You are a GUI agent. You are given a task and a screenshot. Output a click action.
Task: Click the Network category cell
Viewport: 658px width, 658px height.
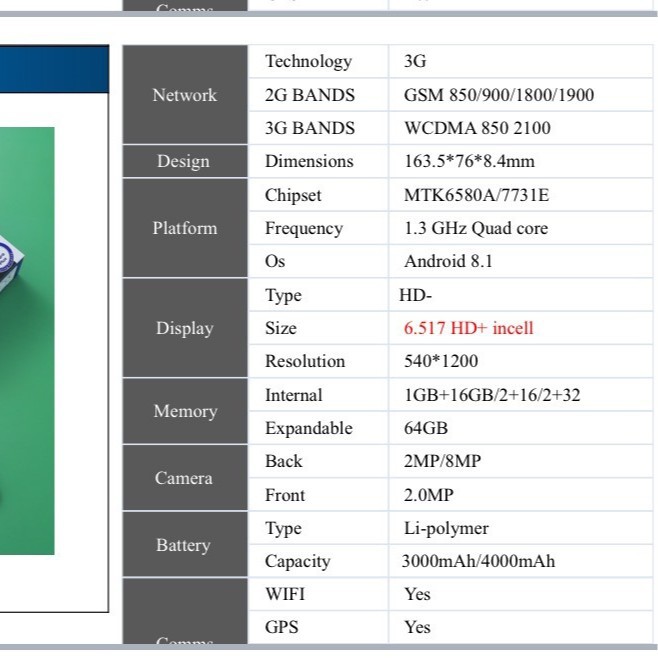(185, 95)
